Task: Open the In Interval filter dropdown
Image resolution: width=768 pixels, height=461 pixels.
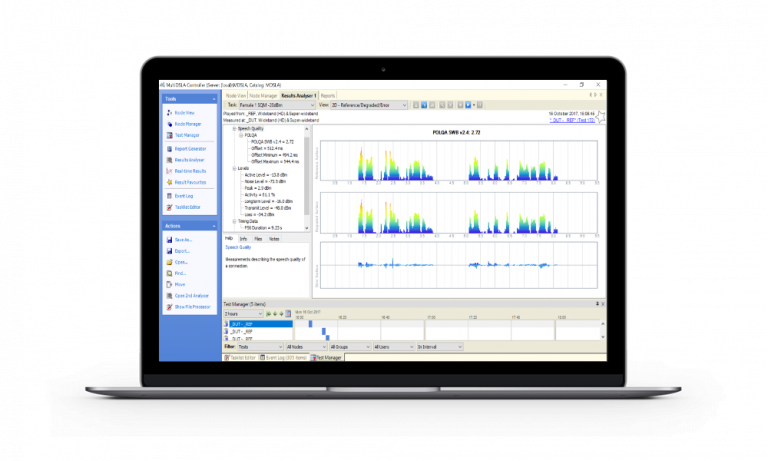Action: point(439,347)
